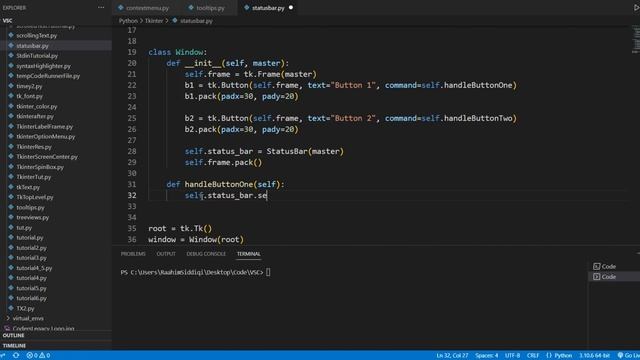Screen dimensions: 640x360
Task: Open timey2.py from Explorer
Action: (x=29, y=86)
